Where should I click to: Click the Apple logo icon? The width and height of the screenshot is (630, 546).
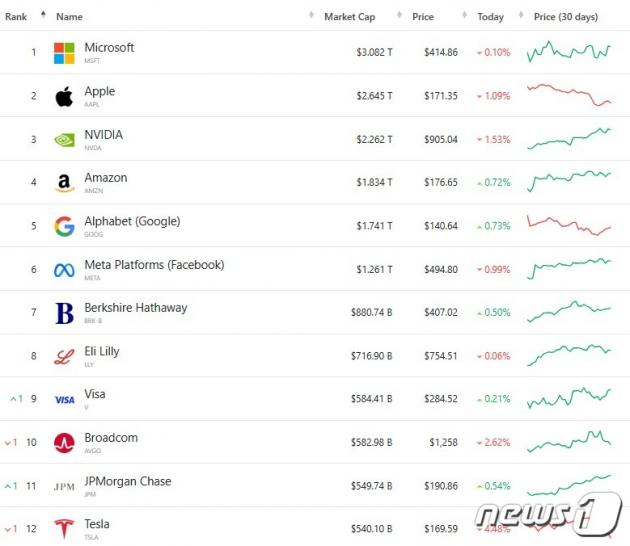point(64,96)
